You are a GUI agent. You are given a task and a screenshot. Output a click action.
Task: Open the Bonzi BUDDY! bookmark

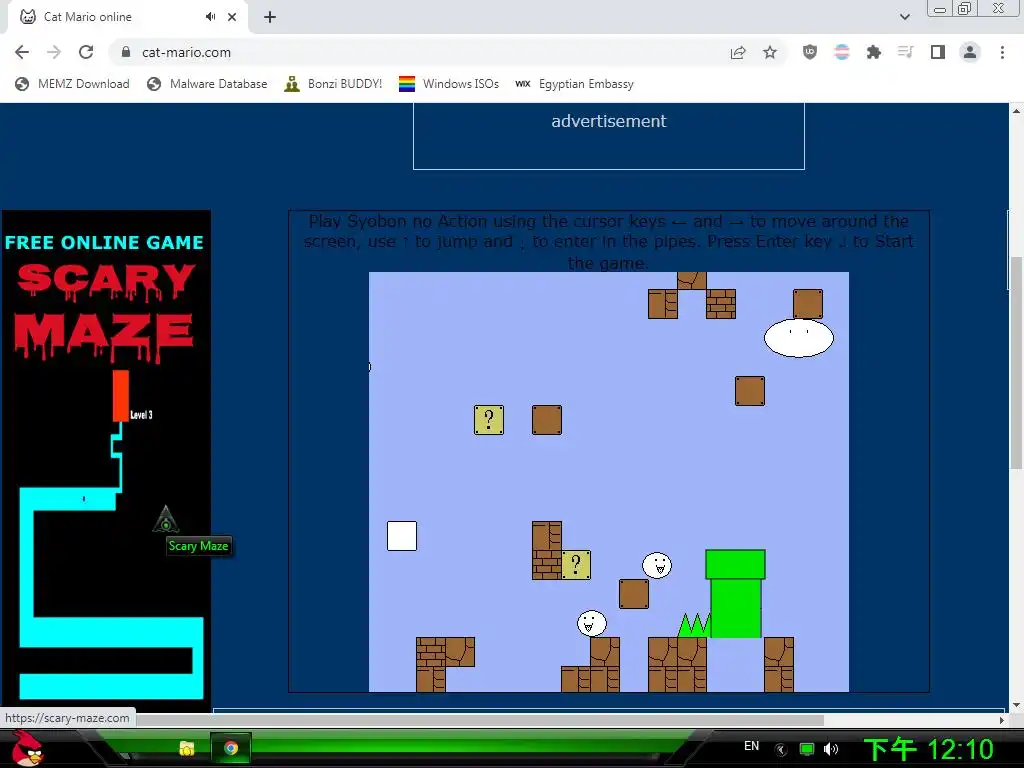(333, 84)
